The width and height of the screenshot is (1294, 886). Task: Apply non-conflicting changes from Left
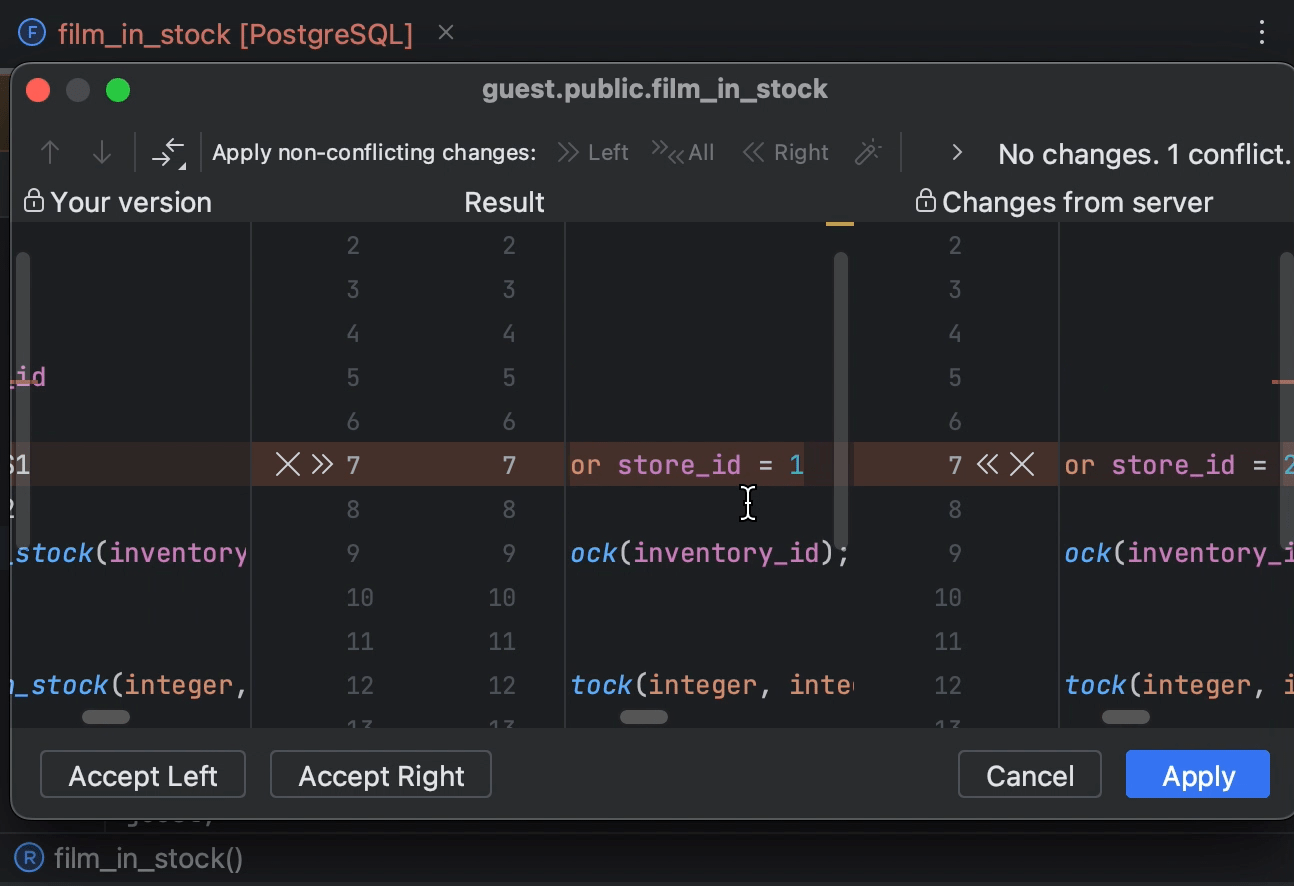[592, 153]
